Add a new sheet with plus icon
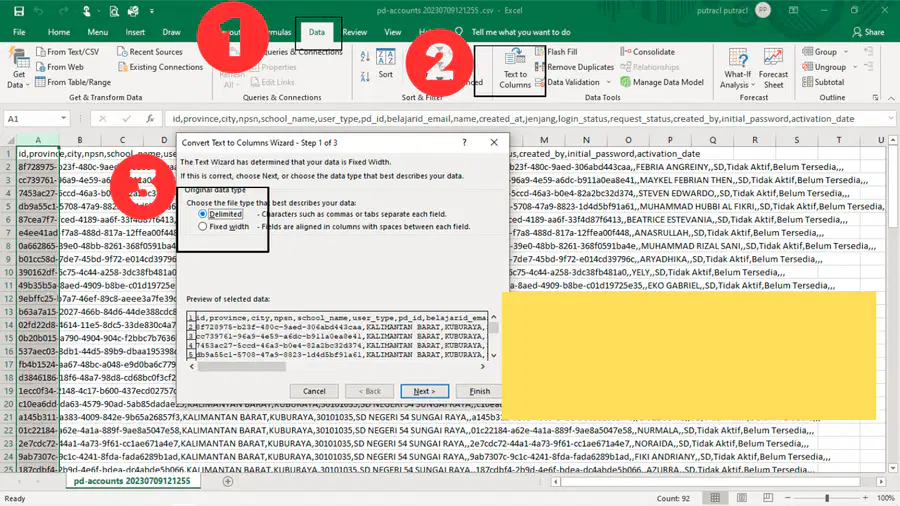900x506 pixels. pos(228,481)
